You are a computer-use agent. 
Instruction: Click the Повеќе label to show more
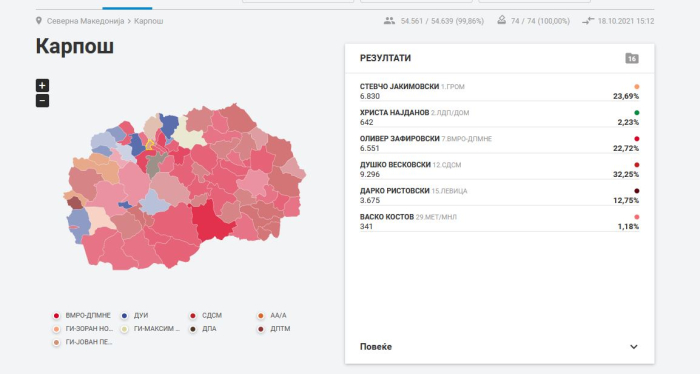tap(376, 347)
